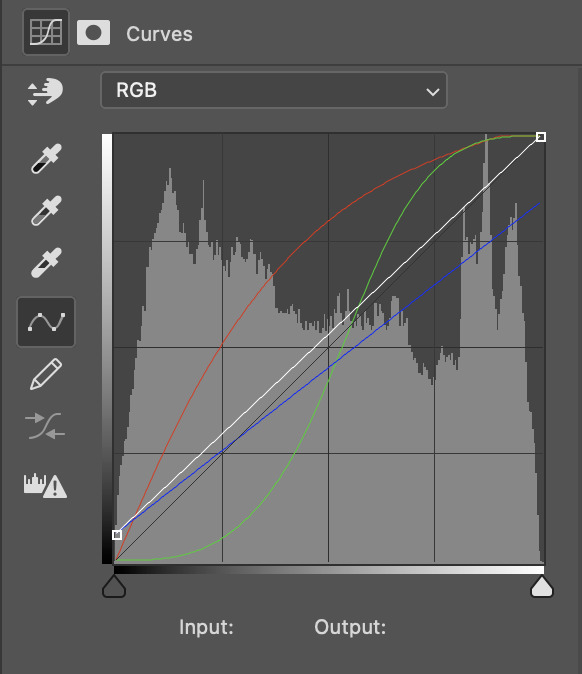Screen dimensions: 582x674
Task: Pick the white point eyedropper
Action: pyautogui.click(x=46, y=263)
